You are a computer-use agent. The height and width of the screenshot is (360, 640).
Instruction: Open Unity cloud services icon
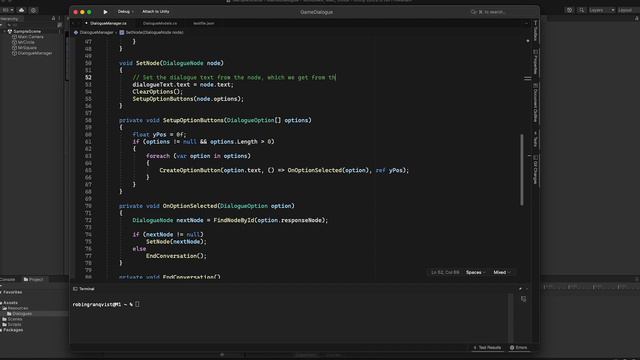22,10
